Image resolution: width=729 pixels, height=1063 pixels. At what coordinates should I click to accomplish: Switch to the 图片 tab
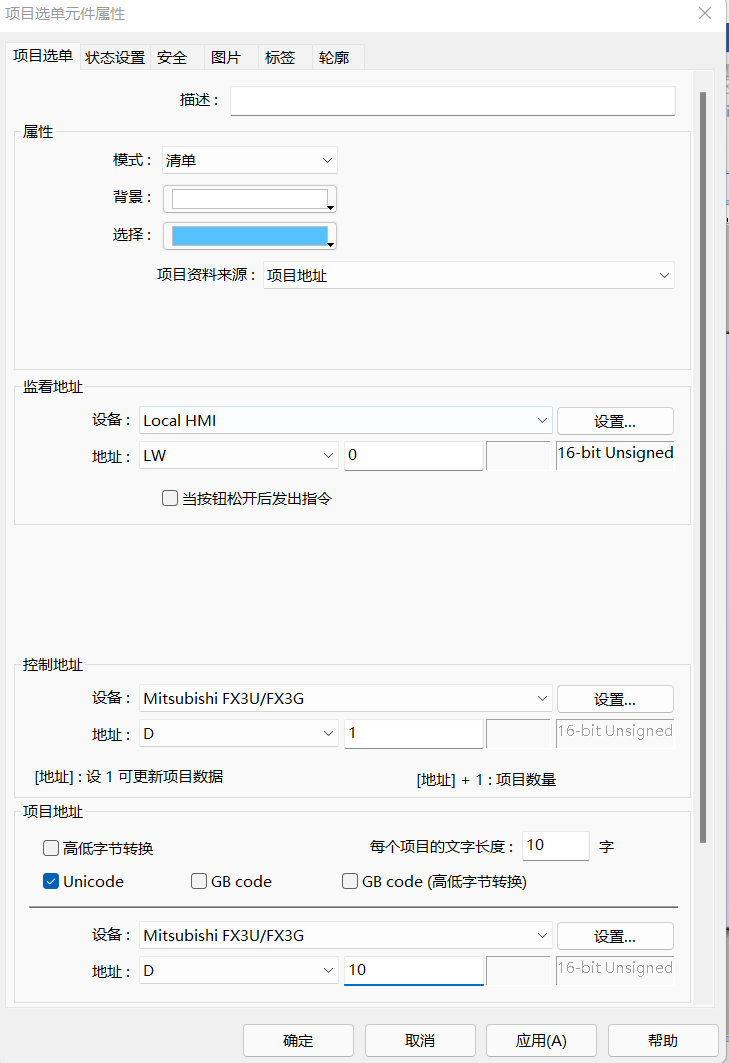[226, 58]
